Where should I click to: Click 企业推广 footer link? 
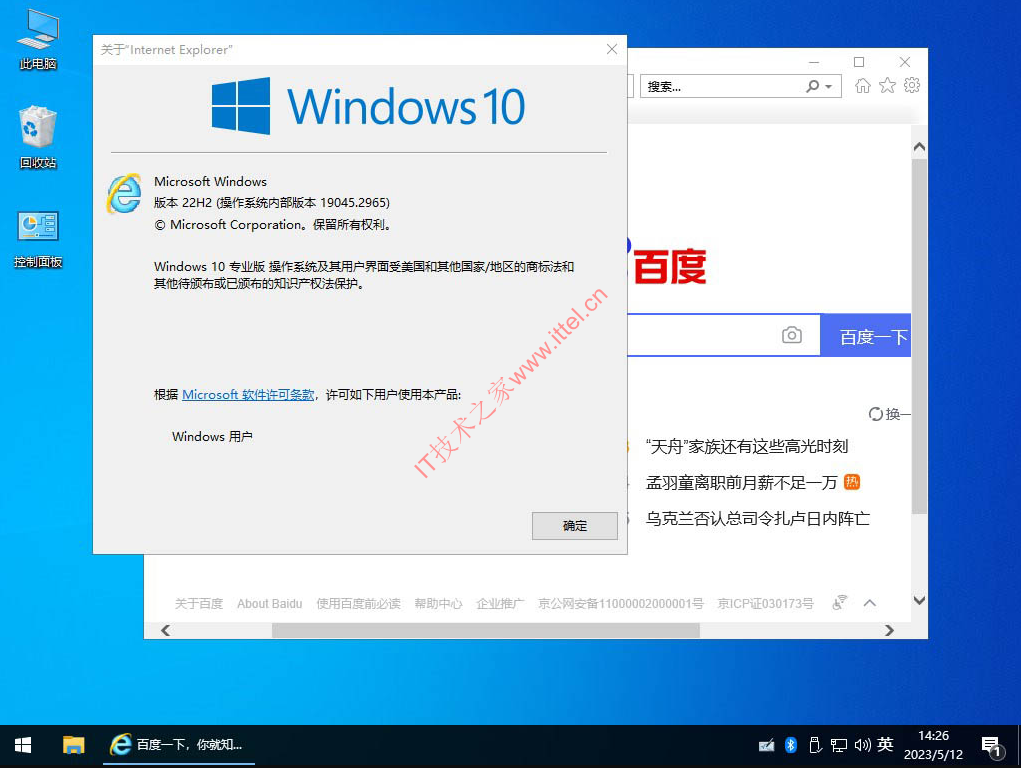pos(500,603)
